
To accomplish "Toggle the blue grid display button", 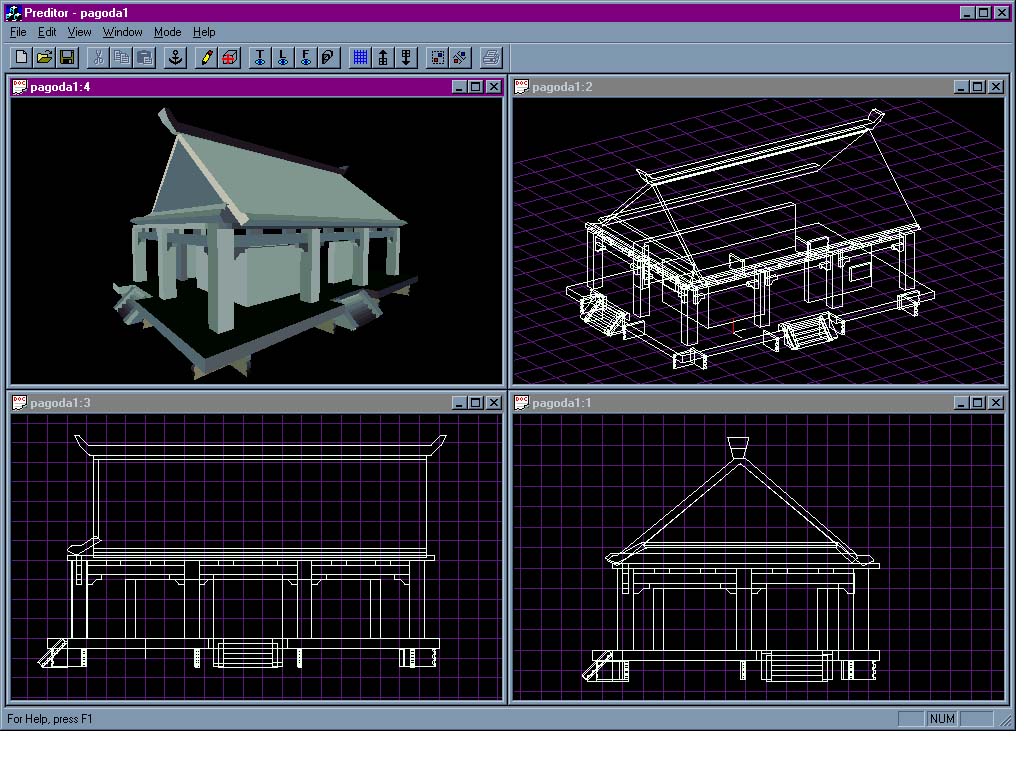I will [x=360, y=57].
